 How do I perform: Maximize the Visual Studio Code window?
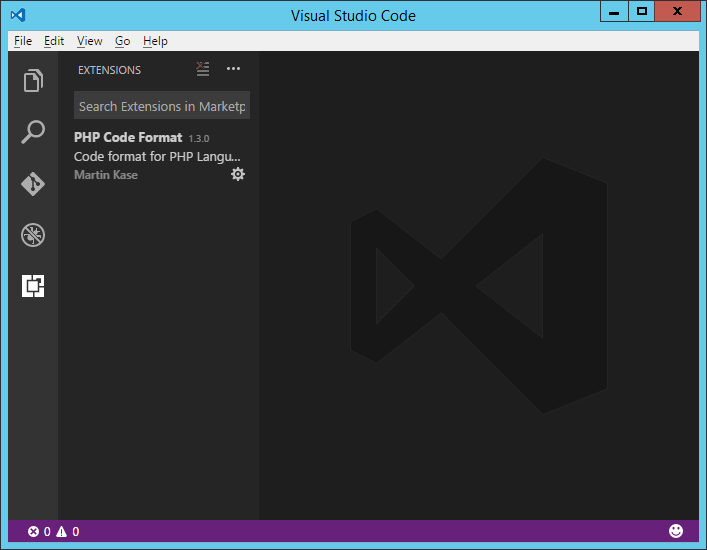coord(642,11)
